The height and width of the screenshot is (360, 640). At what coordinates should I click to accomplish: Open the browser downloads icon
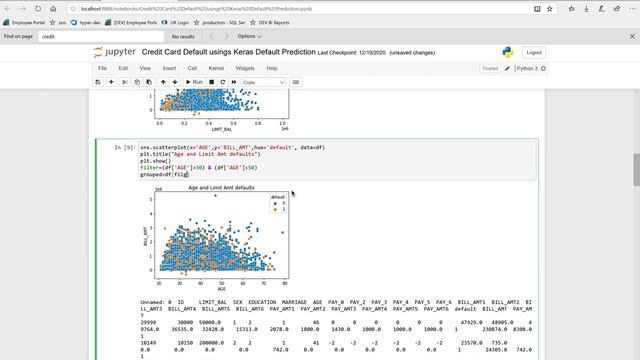click(587, 9)
